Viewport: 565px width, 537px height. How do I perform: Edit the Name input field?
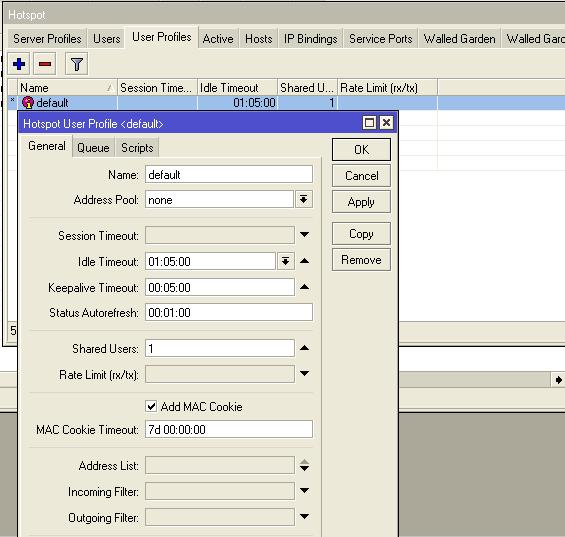point(229,174)
